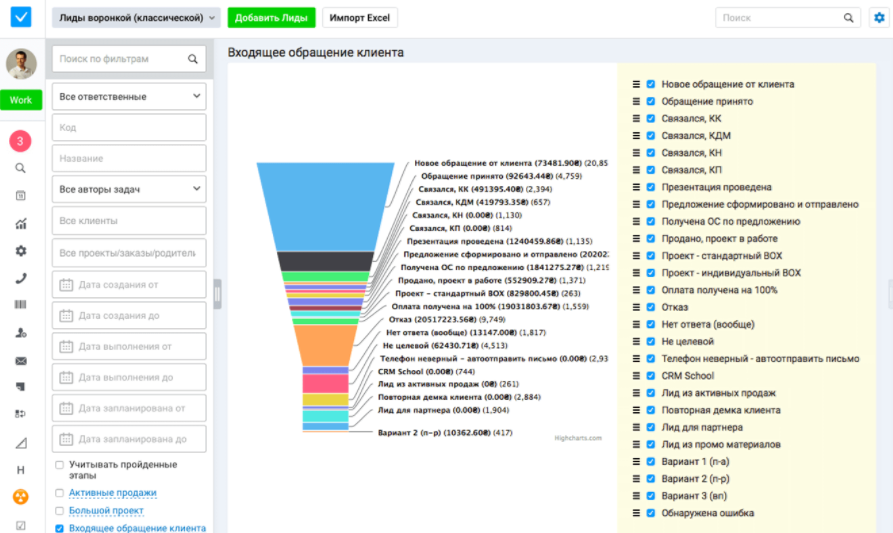Screen dimensions: 893x533
Task: Click the green Work status button
Action: 21,100
